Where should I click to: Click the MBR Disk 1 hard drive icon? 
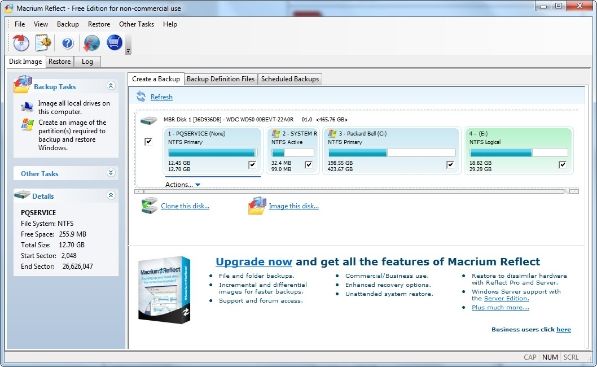coord(148,121)
